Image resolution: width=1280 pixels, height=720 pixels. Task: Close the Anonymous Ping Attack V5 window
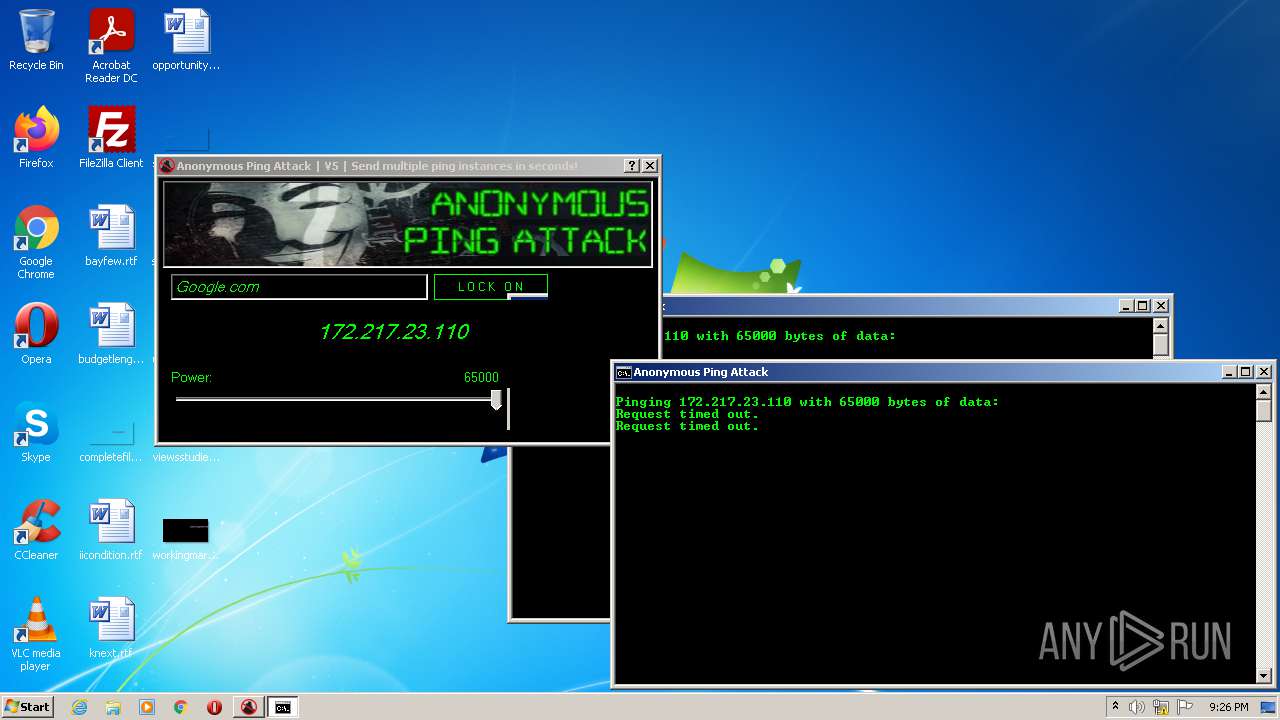pyautogui.click(x=650, y=166)
